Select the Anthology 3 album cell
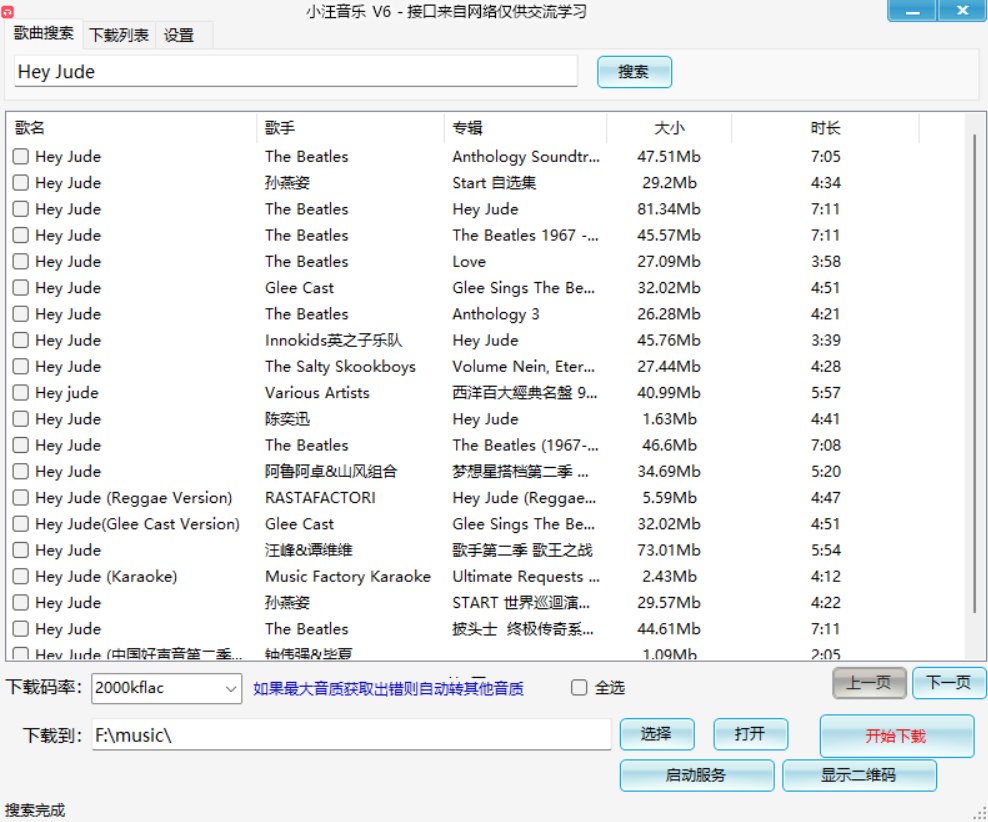Image resolution: width=988 pixels, height=822 pixels. coord(495,314)
